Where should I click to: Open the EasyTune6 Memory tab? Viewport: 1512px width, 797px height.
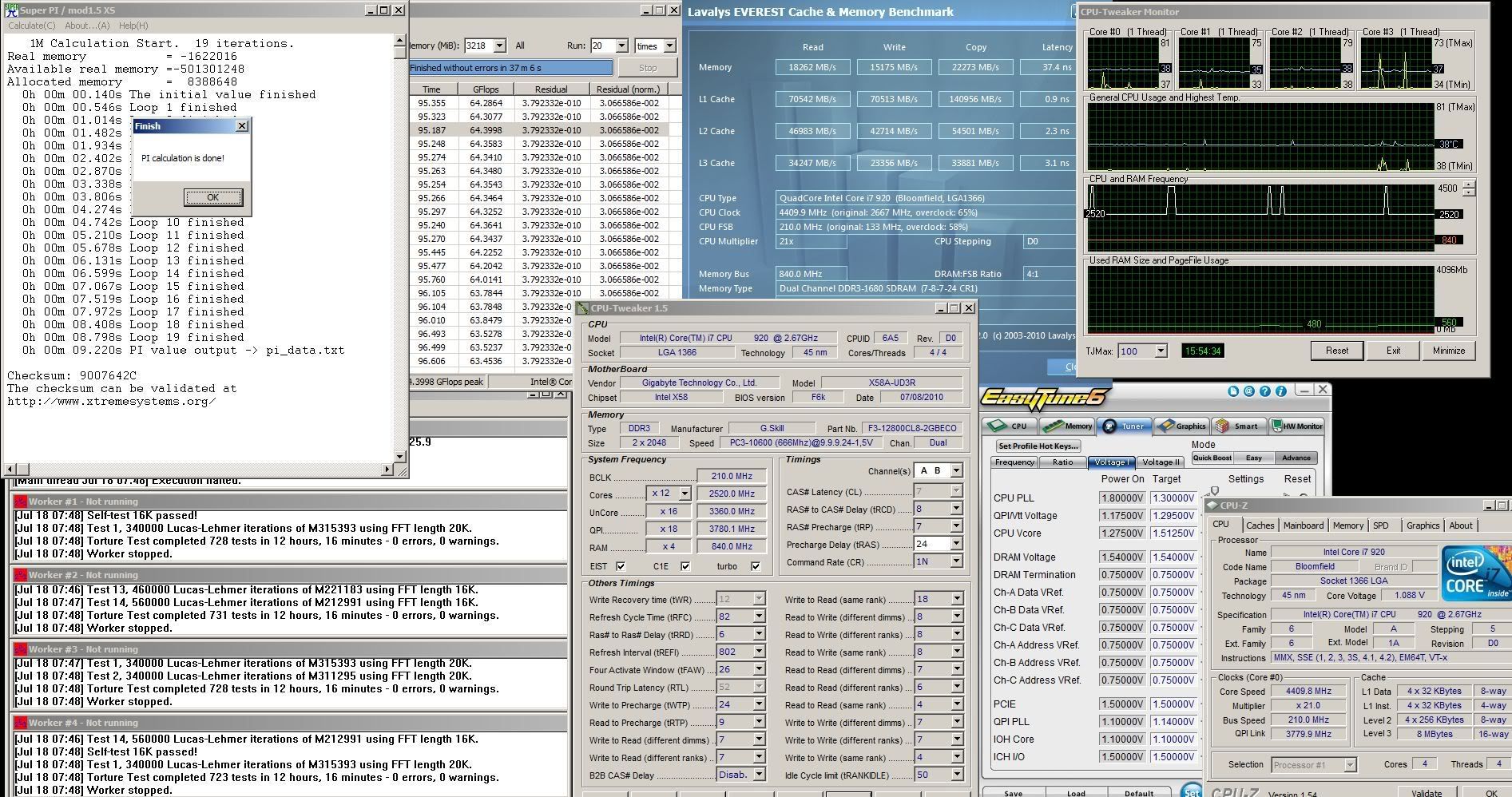point(1067,426)
